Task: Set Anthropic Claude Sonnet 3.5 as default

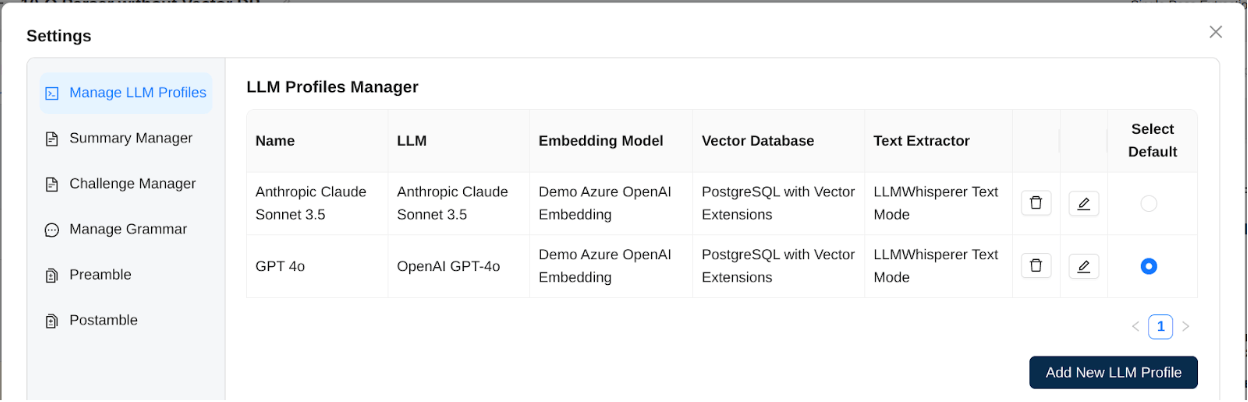Action: (x=1149, y=204)
